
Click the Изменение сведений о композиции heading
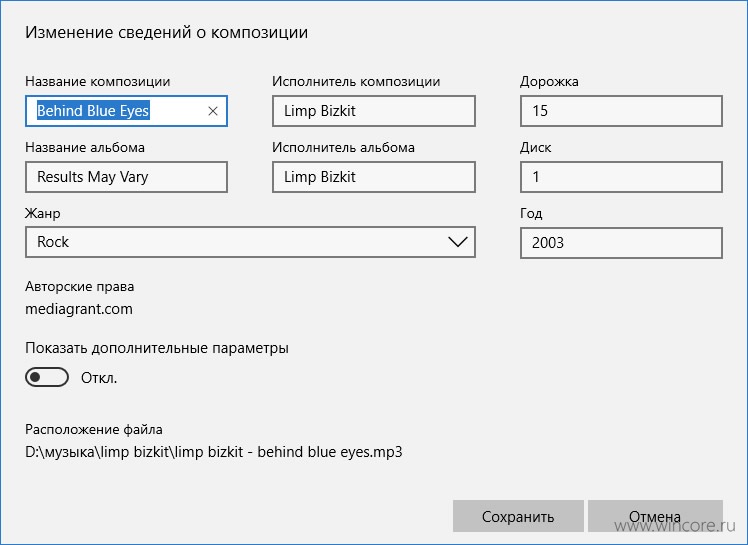(x=166, y=32)
